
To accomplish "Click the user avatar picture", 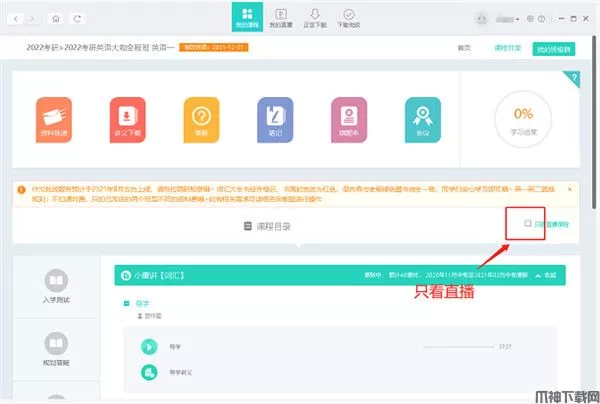I will pos(482,18).
